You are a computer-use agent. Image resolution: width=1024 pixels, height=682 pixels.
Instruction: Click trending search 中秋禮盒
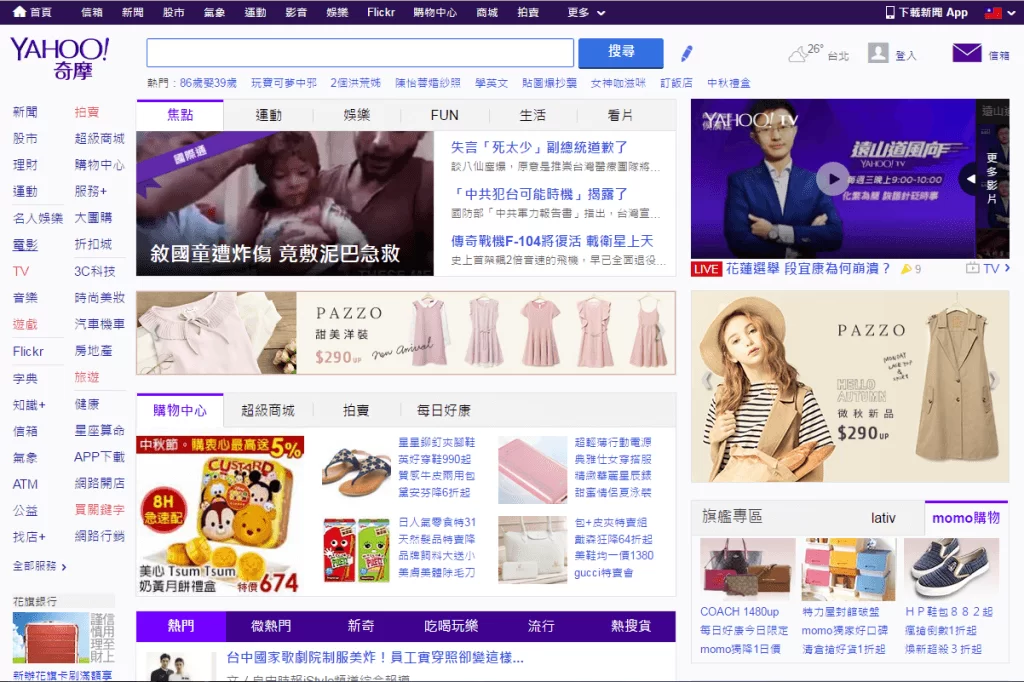tap(729, 83)
